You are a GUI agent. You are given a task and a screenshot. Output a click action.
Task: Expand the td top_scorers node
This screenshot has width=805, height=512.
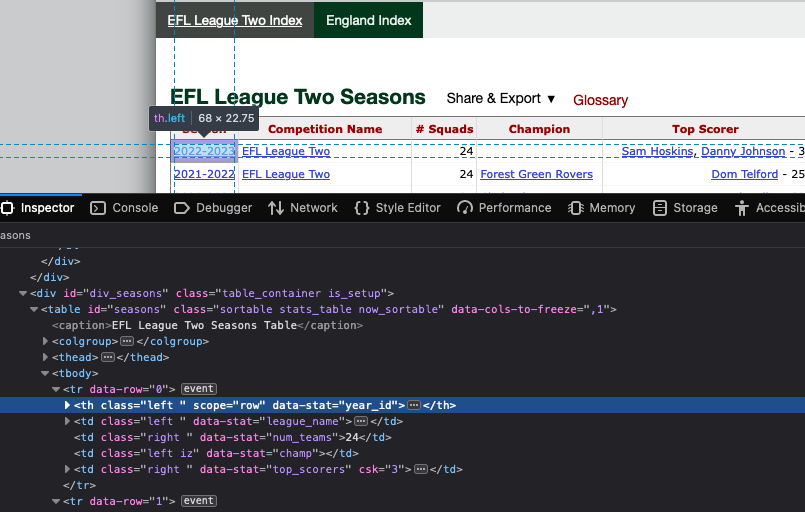click(x=67, y=469)
